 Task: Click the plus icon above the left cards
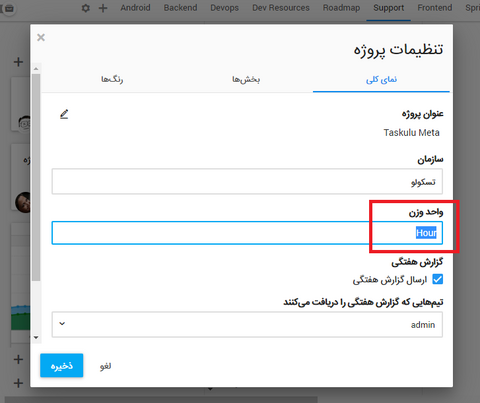tap(18, 62)
